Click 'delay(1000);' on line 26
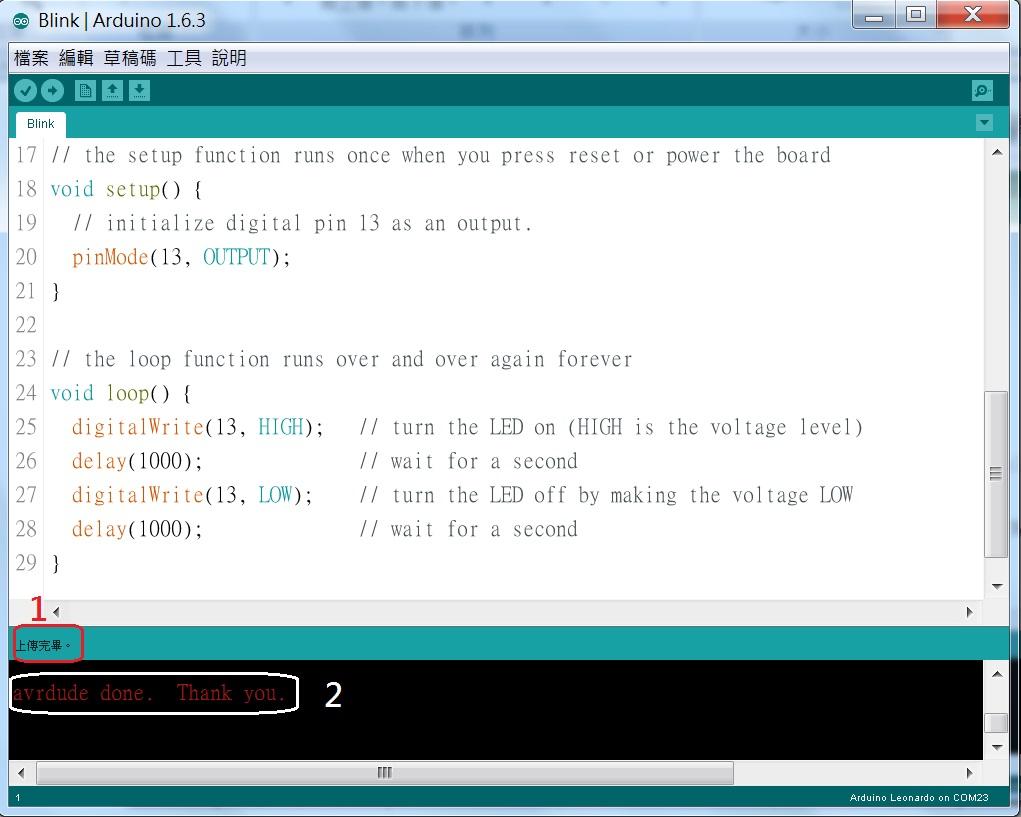The height and width of the screenshot is (817, 1021). click(137, 461)
